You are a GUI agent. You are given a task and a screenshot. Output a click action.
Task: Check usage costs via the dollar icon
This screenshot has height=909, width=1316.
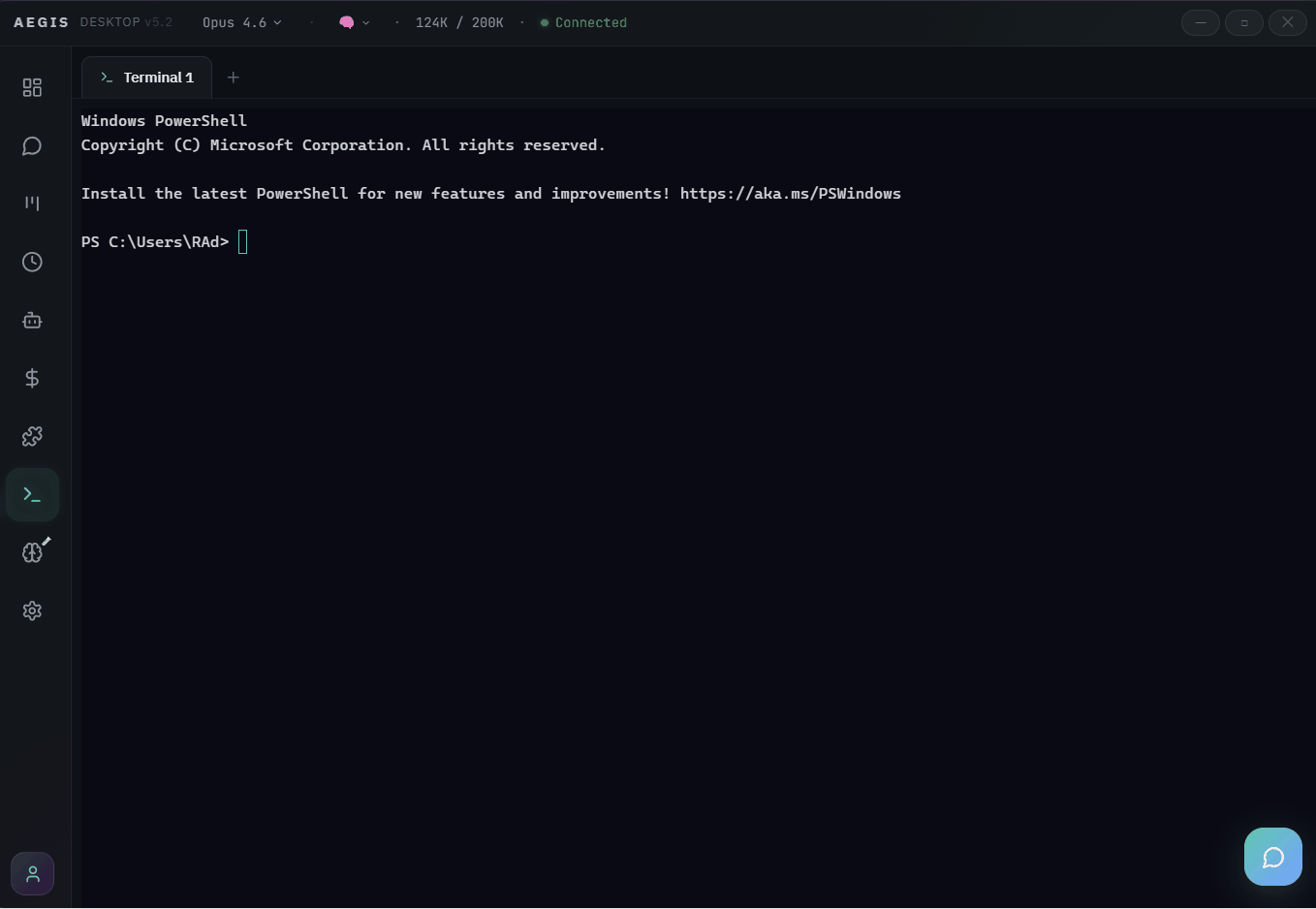[32, 378]
